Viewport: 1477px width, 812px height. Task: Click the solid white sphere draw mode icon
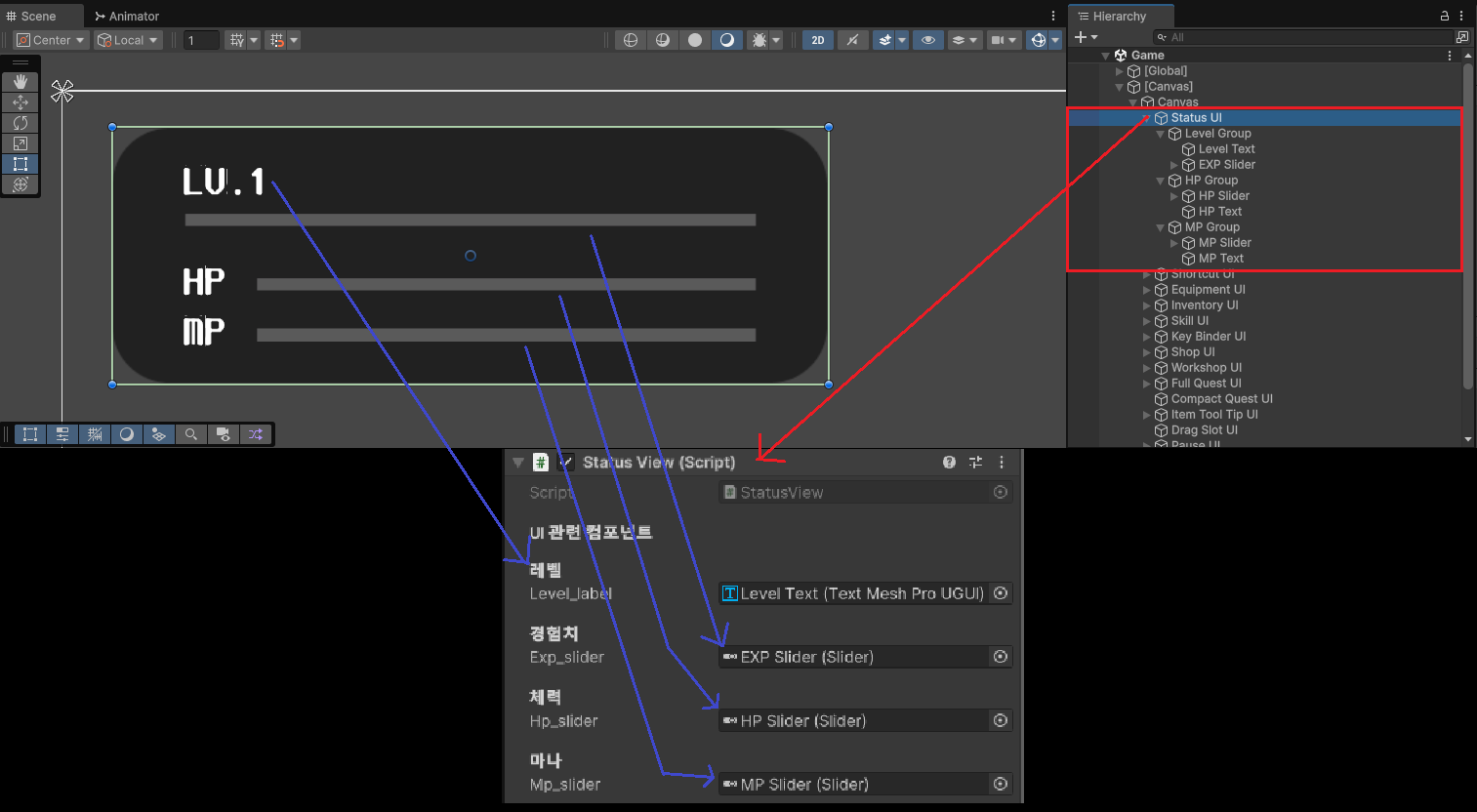tap(695, 40)
